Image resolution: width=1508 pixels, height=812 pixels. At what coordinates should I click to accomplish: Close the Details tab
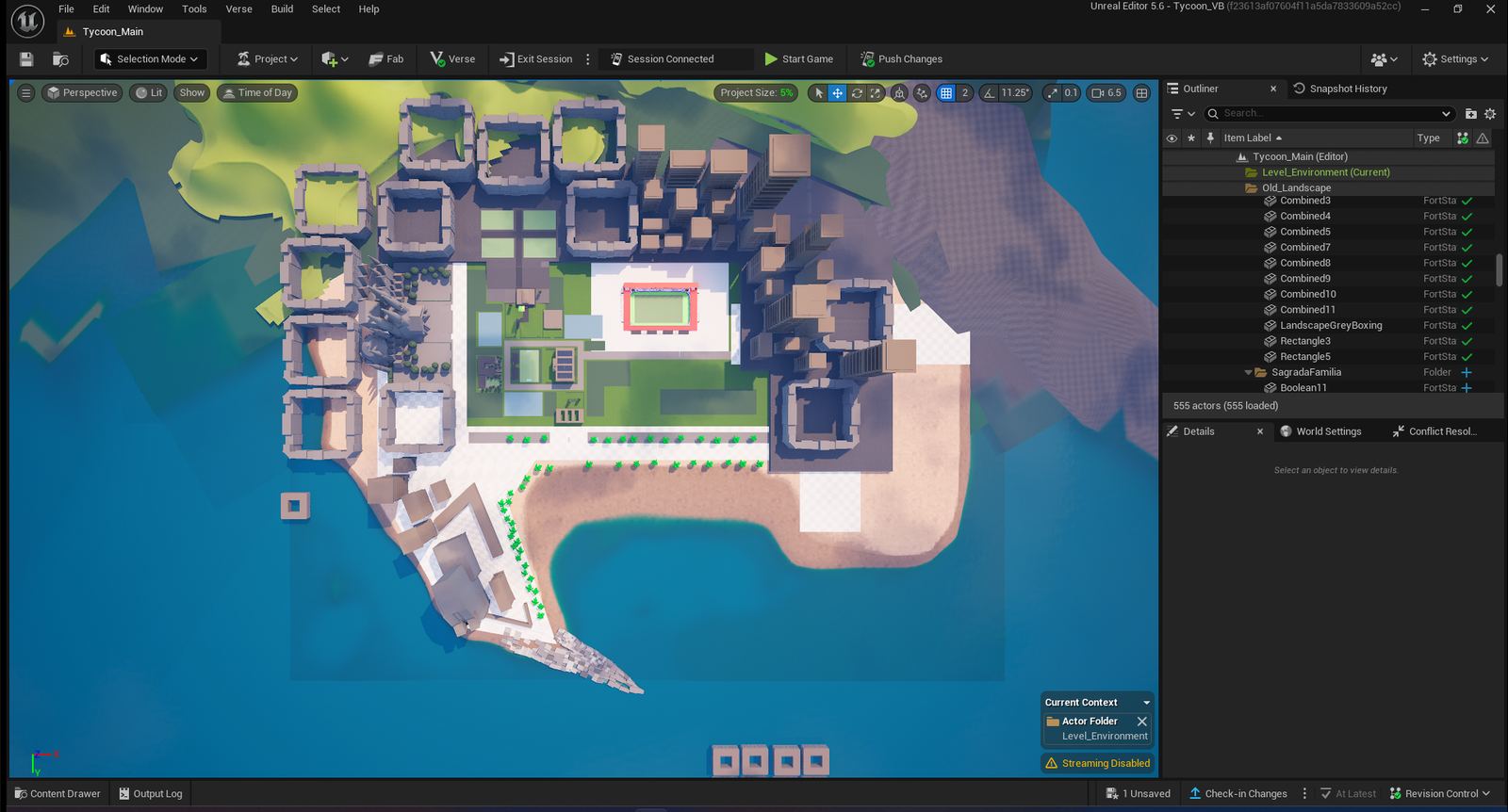tap(1260, 431)
